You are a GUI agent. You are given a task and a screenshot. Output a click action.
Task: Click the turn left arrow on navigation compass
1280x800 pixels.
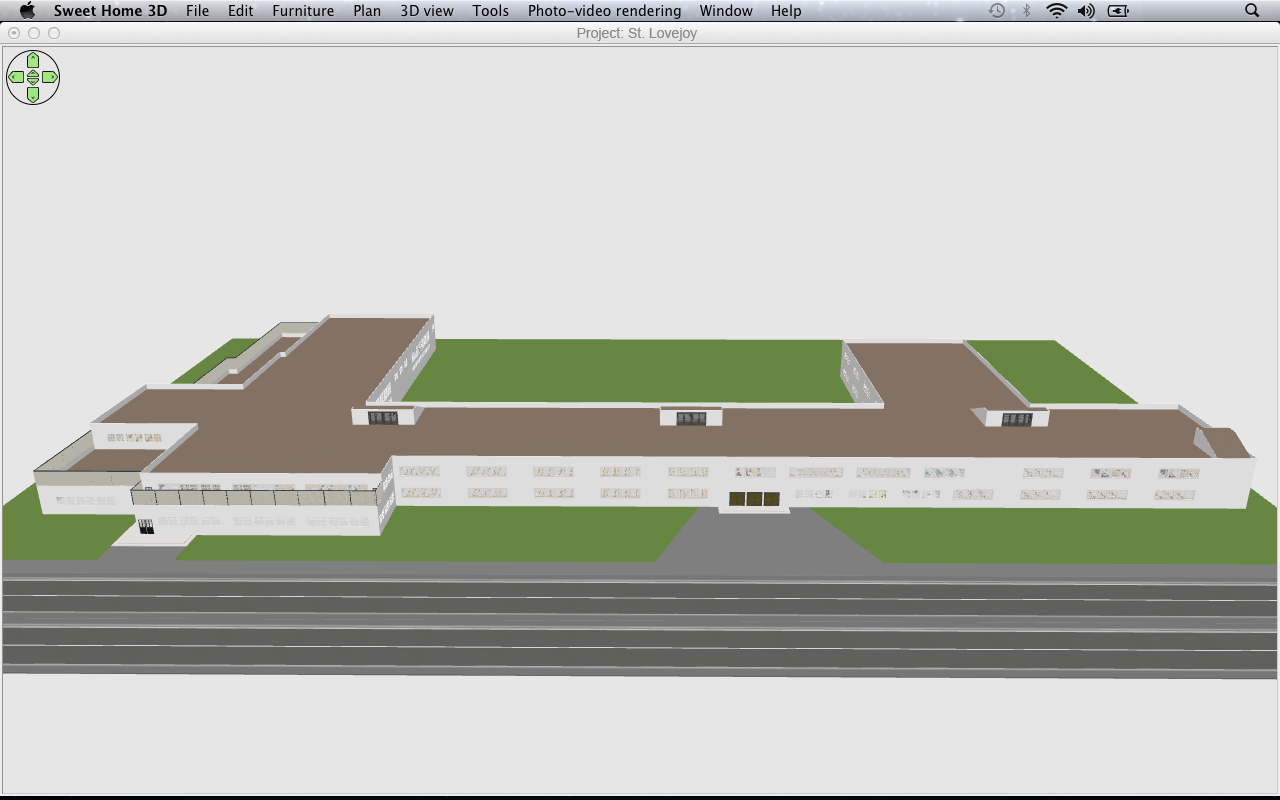coord(16,77)
